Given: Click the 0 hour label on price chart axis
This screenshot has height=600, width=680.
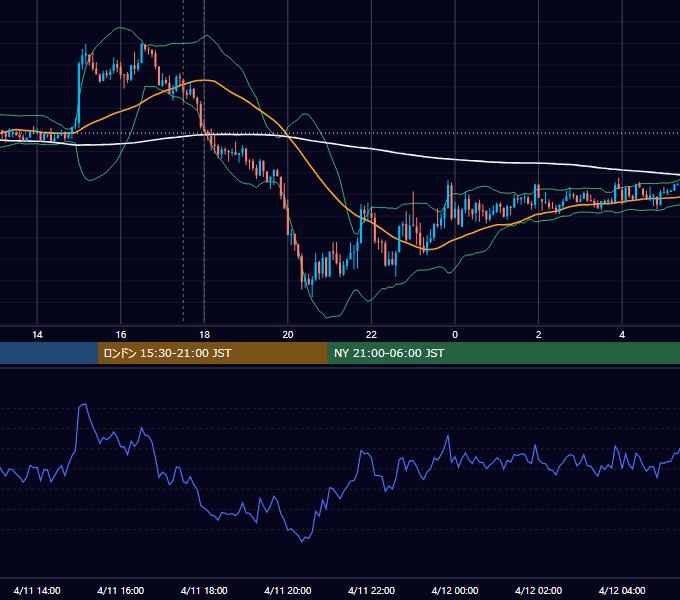Looking at the screenshot, I should click(455, 335).
